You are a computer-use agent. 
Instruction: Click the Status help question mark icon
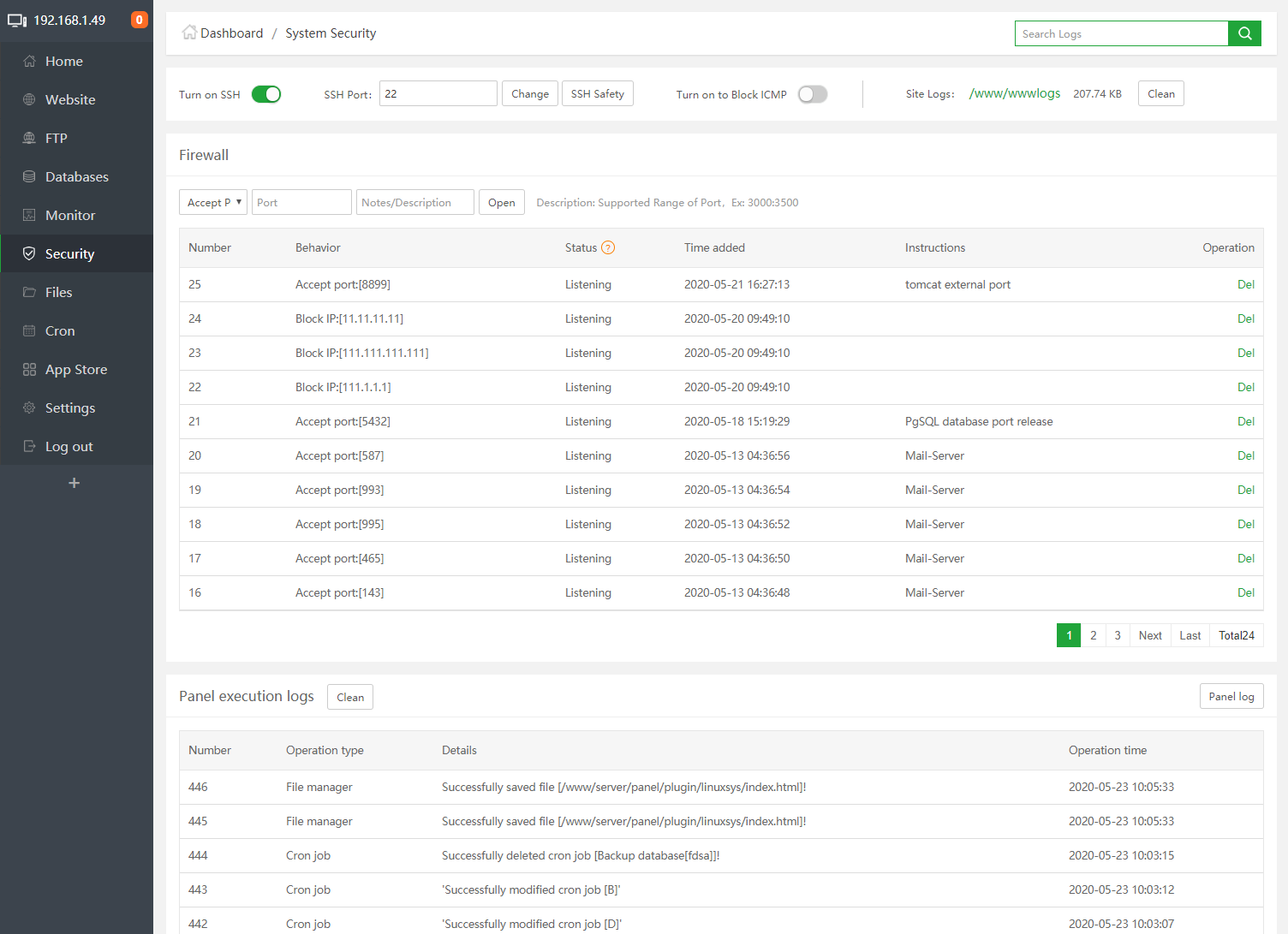point(608,247)
